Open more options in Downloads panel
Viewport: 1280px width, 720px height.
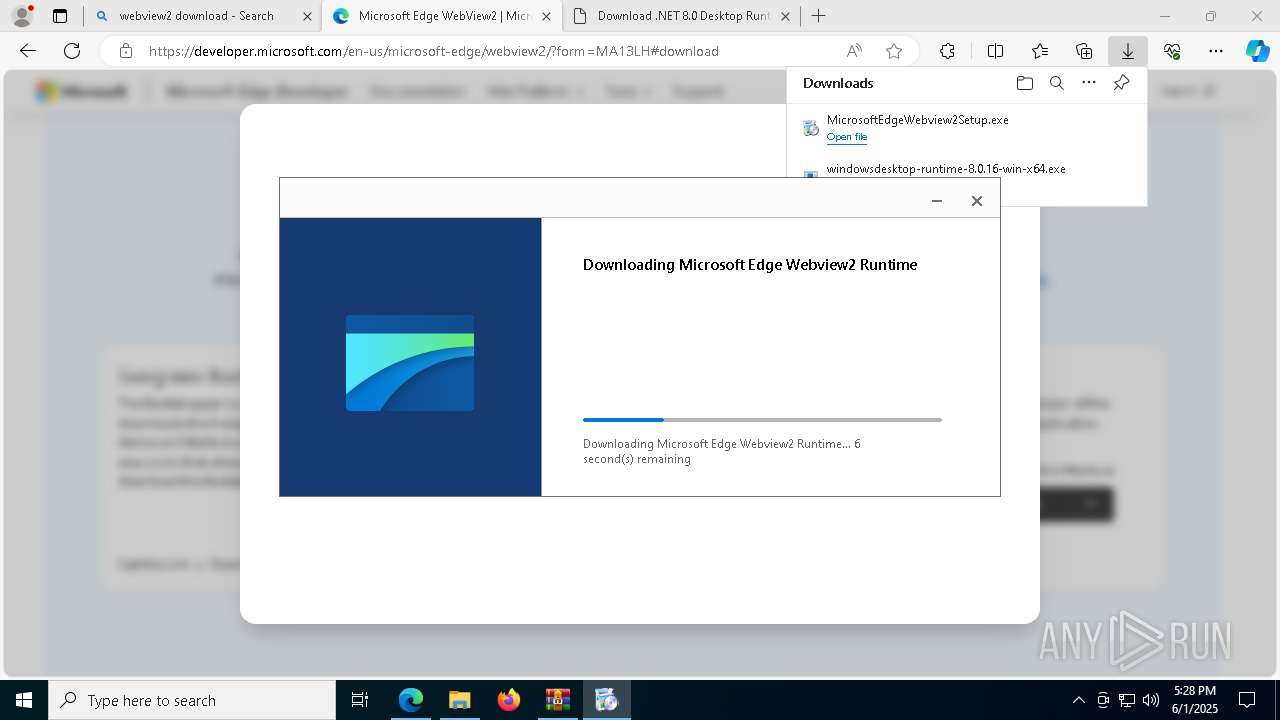[1089, 83]
